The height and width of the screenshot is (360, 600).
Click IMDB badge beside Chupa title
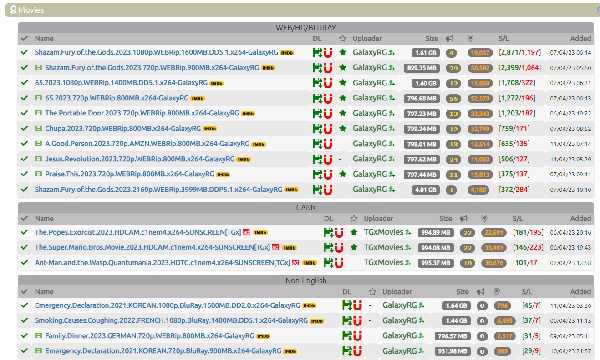(x=210, y=129)
